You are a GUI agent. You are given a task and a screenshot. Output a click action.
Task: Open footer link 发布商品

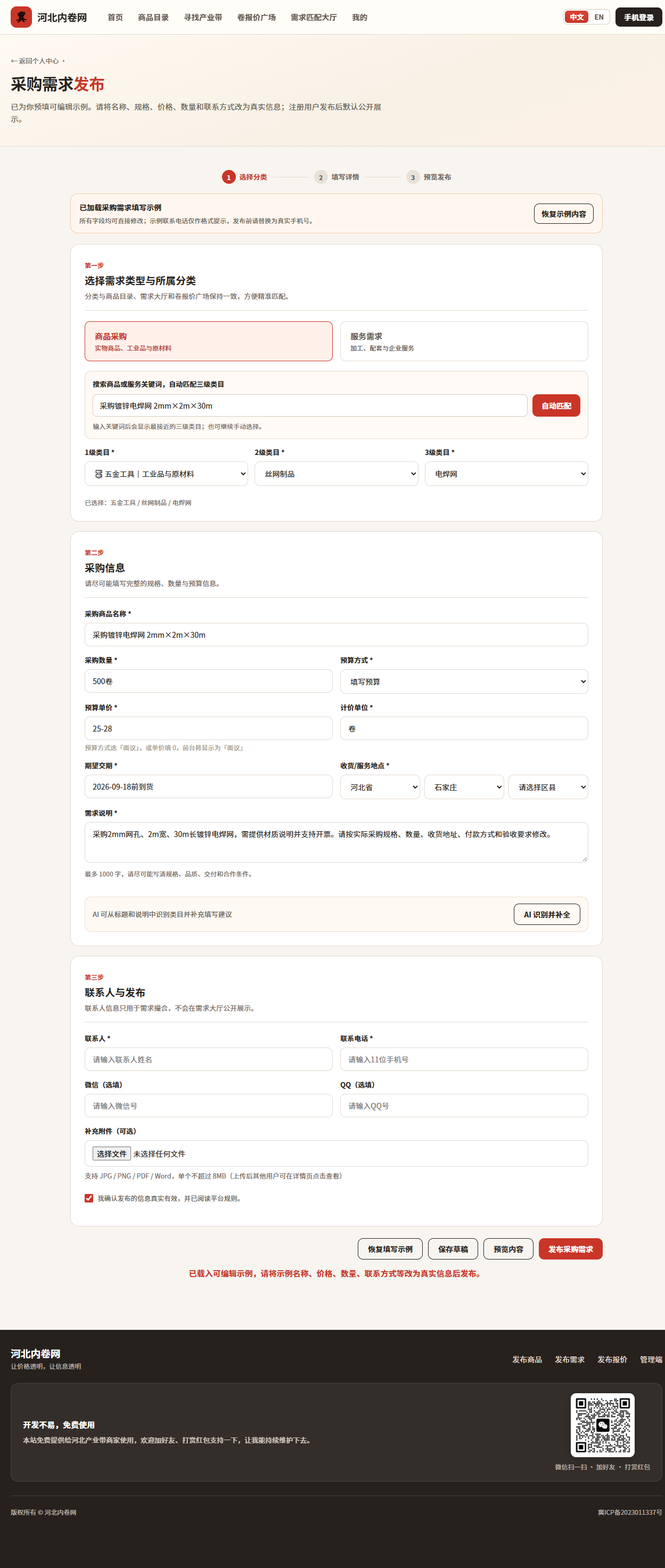tap(527, 1359)
